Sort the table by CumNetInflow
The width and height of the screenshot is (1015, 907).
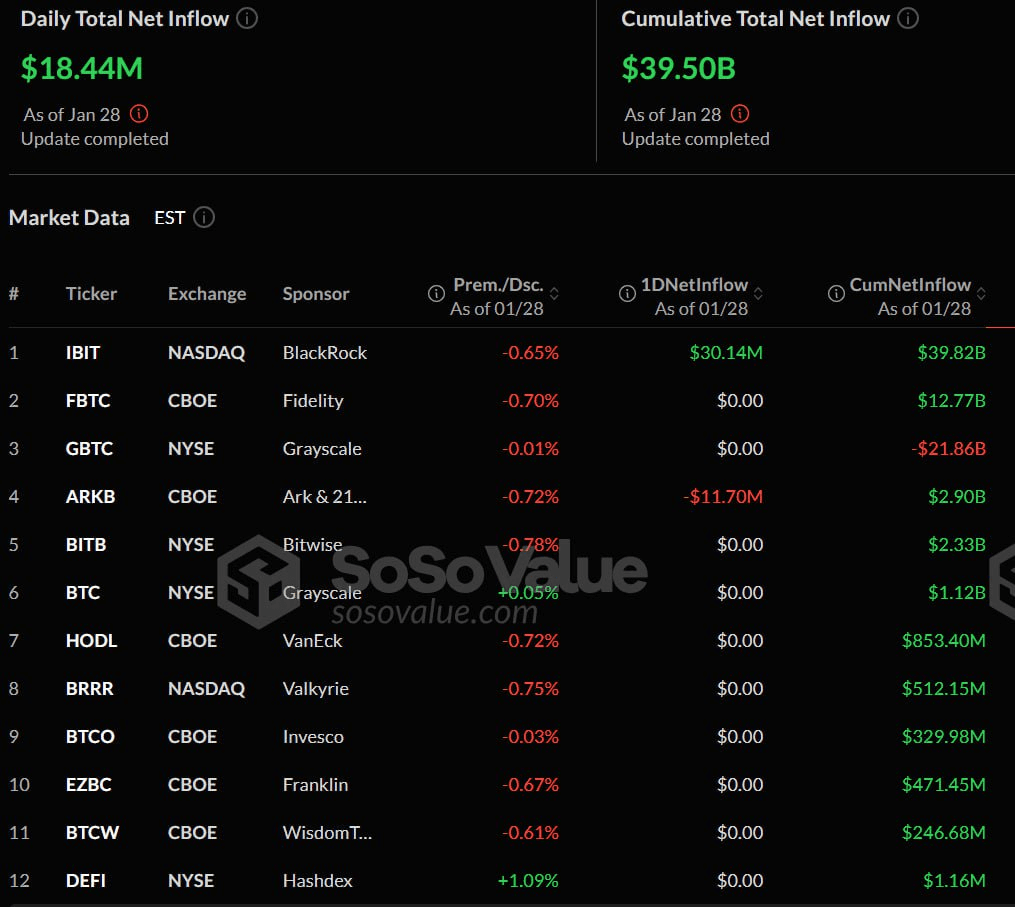982,293
